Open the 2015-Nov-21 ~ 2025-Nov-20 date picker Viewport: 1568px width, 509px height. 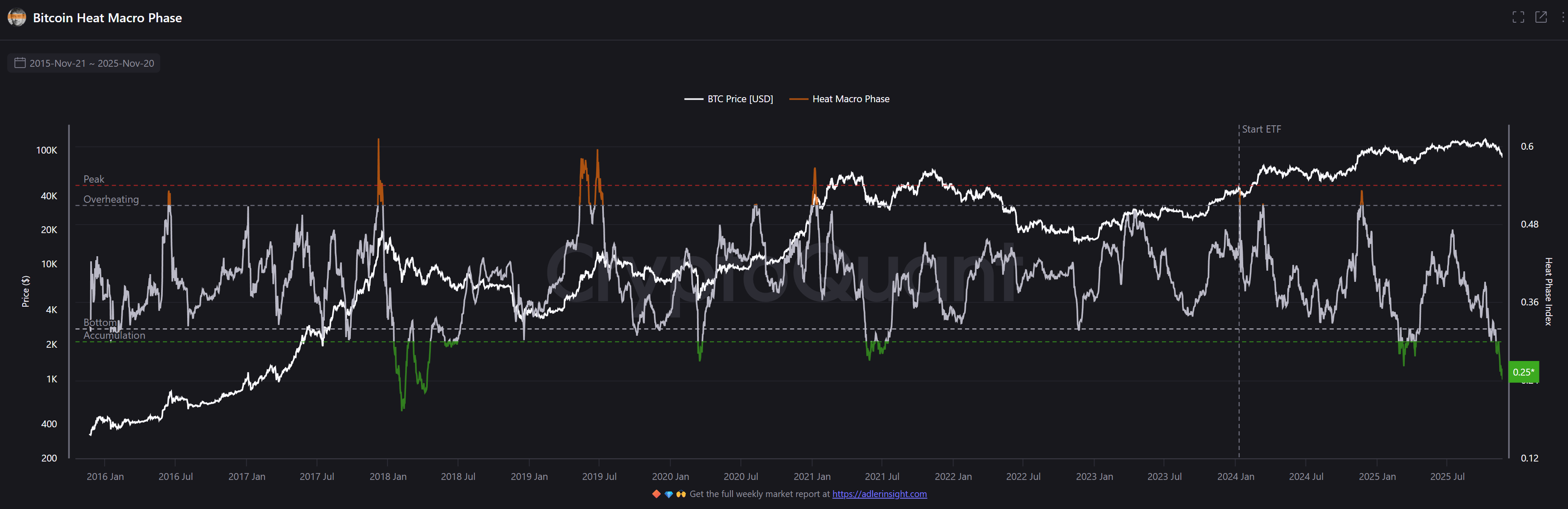[91, 63]
